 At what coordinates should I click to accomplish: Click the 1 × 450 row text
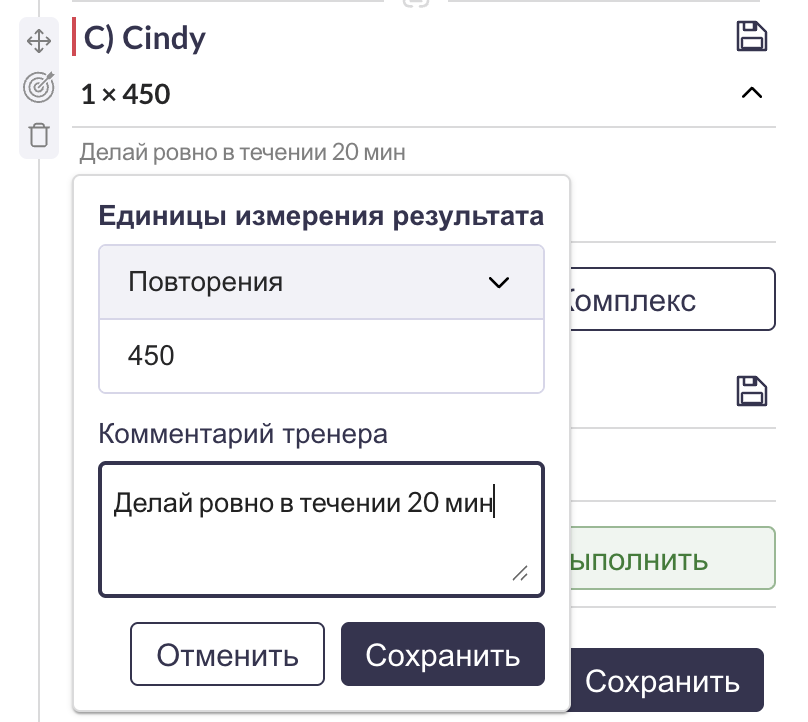point(125,95)
